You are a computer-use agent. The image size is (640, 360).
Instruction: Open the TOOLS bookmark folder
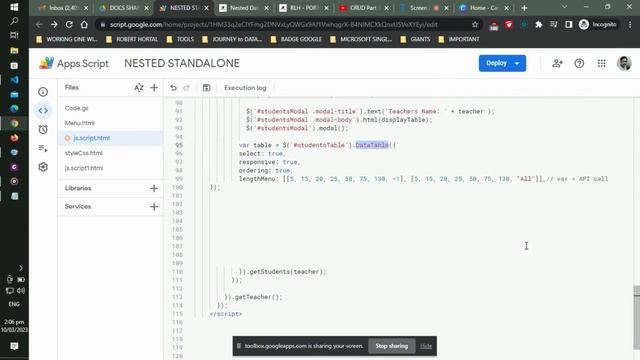click(180, 39)
